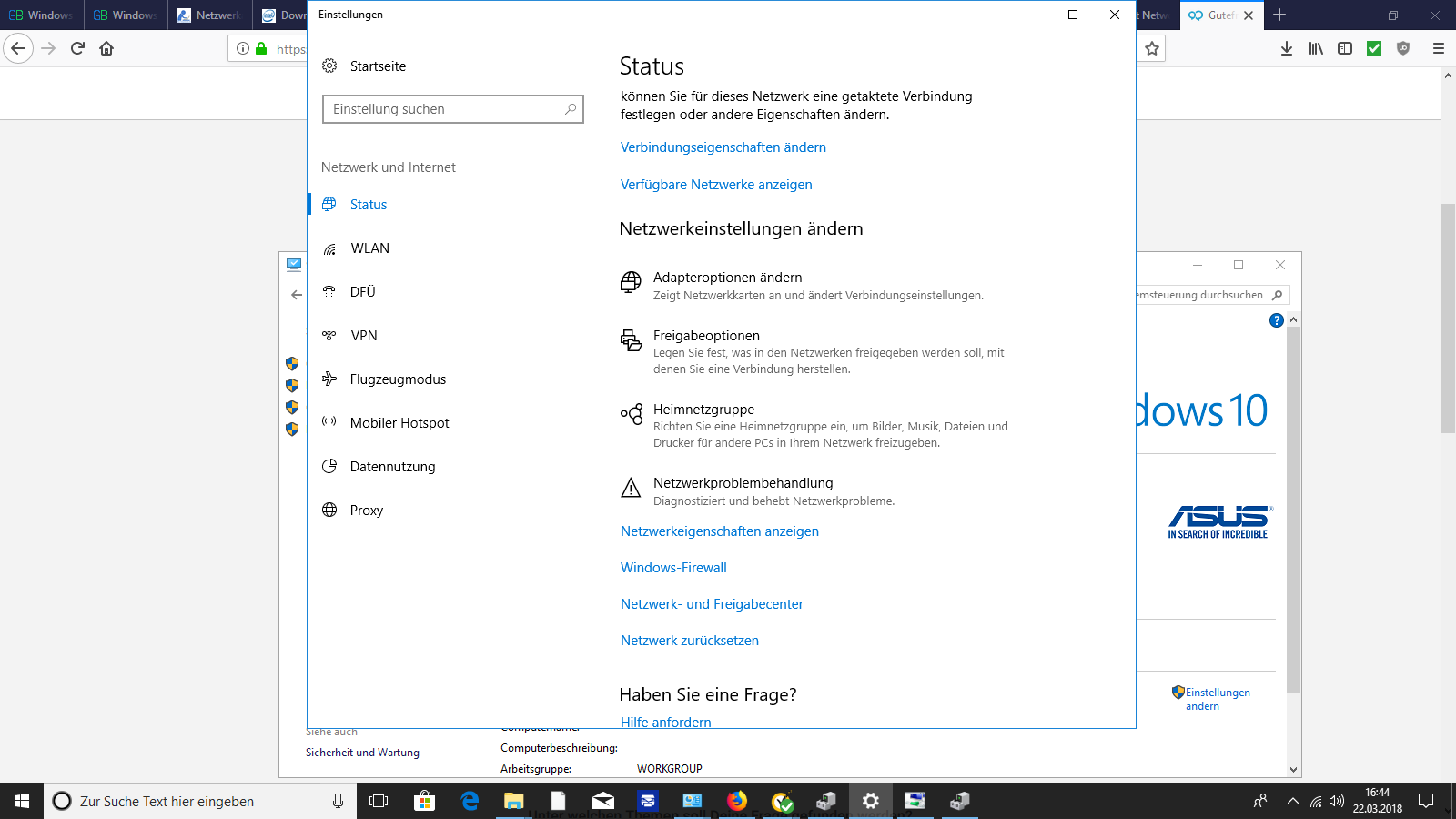Open Netzwerk- und Freigabecenter link

pyautogui.click(x=712, y=604)
